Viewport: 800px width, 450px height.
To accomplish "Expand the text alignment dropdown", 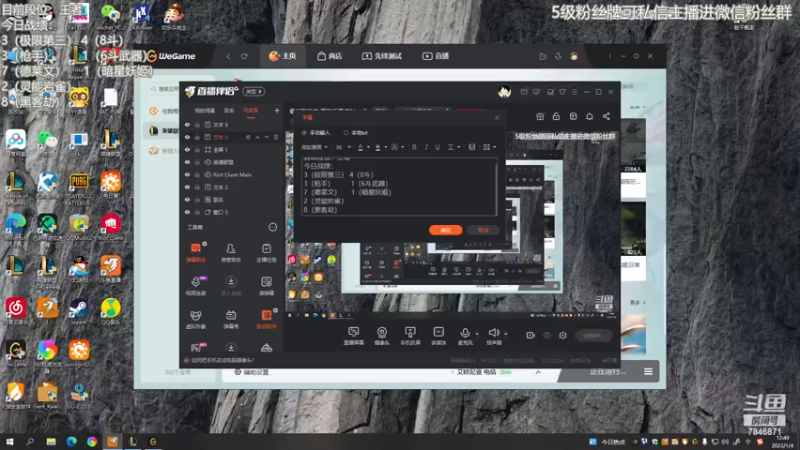I will [x=494, y=147].
